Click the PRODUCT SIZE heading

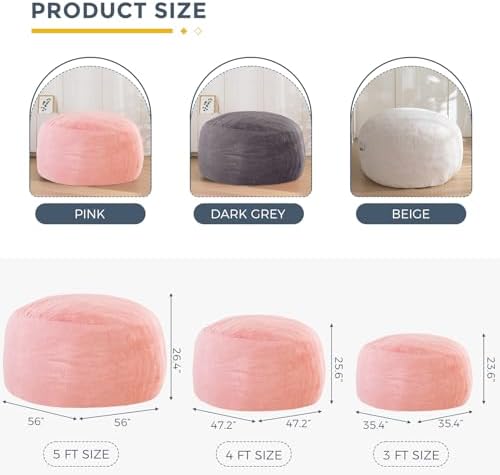click(119, 10)
